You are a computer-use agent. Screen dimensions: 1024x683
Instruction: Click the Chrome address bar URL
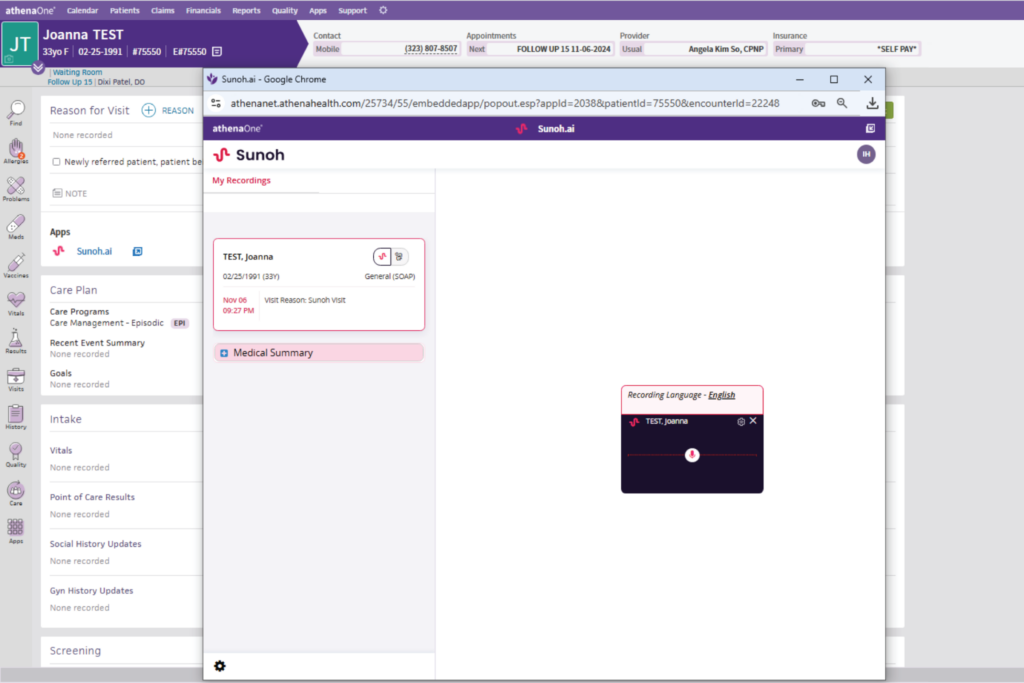[x=504, y=103]
